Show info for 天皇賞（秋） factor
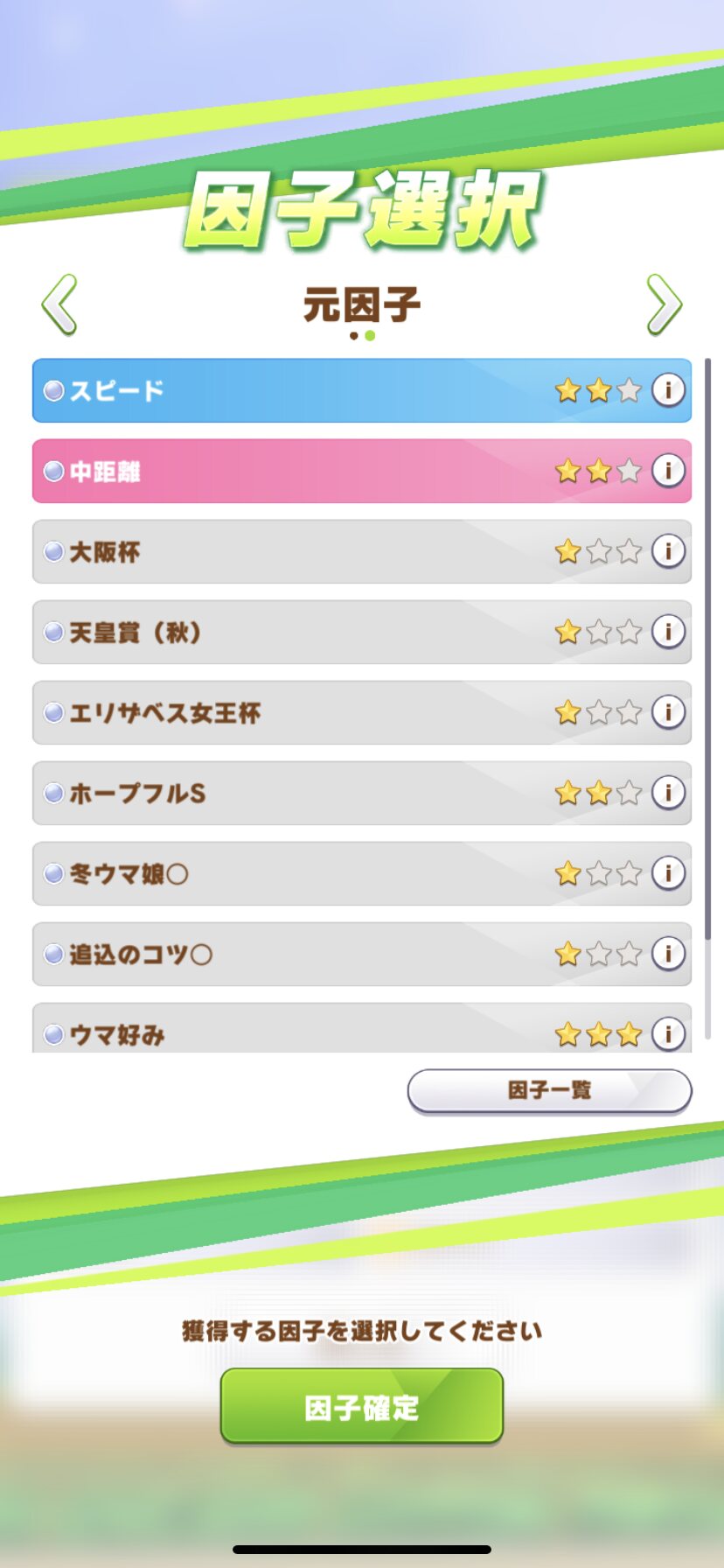Screen dimensions: 724x1568 tap(668, 632)
